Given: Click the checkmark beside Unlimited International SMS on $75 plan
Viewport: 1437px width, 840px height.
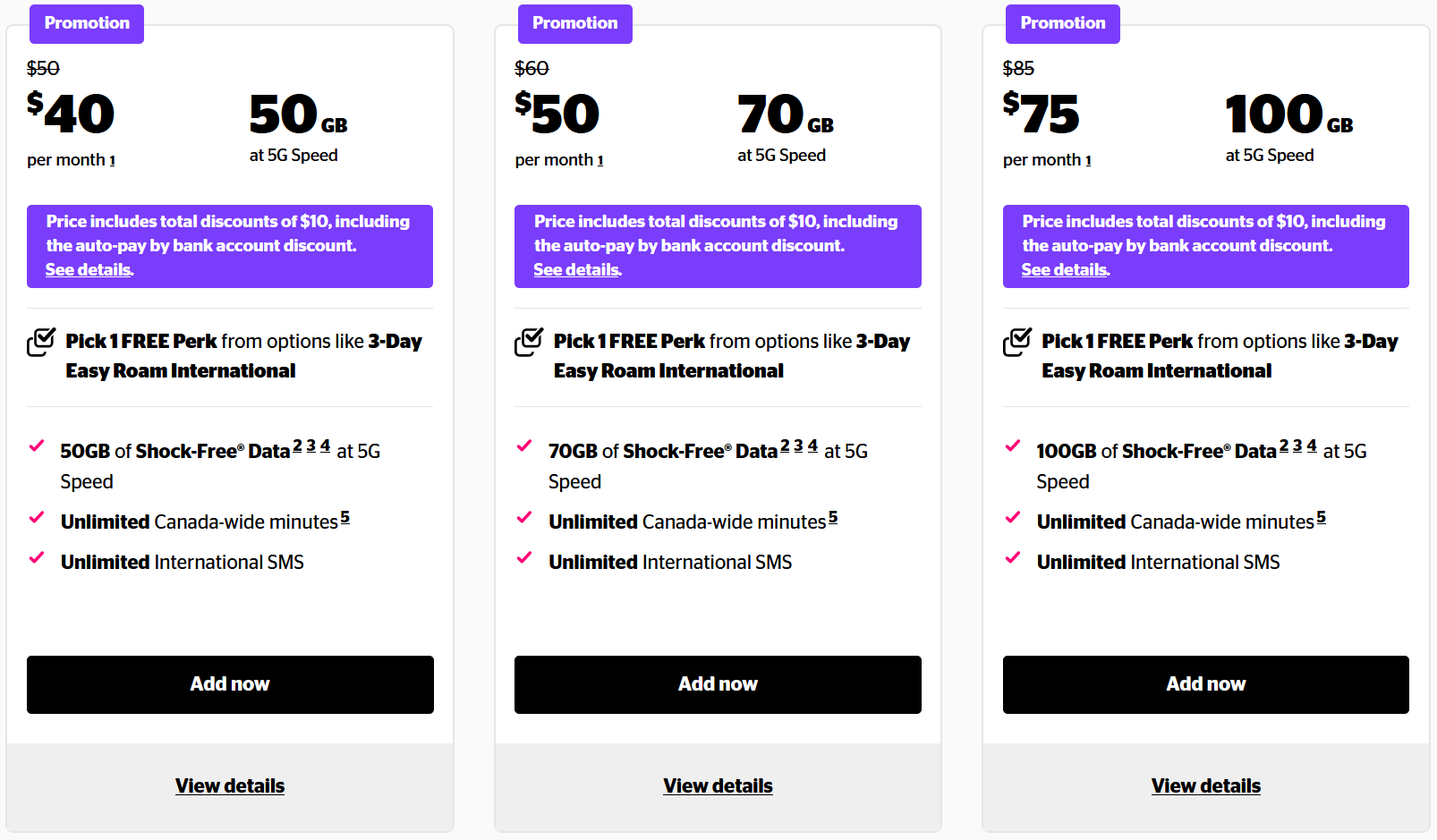Looking at the screenshot, I should 1013,557.
